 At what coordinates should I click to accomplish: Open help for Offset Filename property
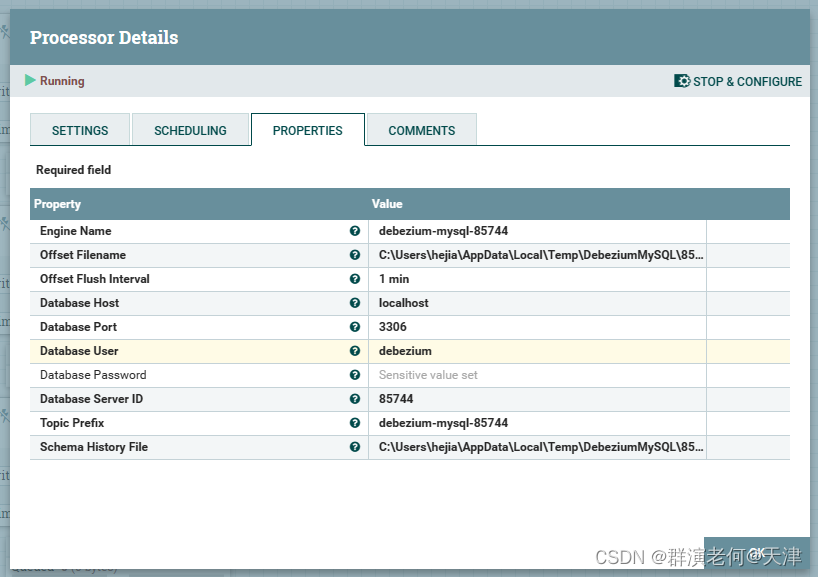[x=355, y=255]
